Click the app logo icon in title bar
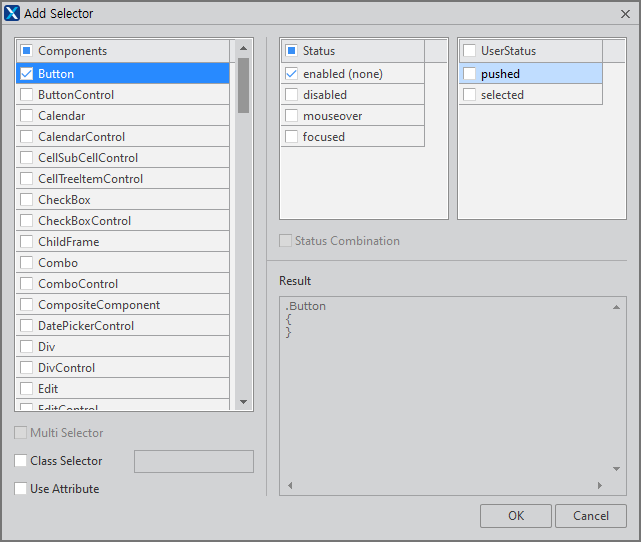641x542 pixels. point(13,13)
